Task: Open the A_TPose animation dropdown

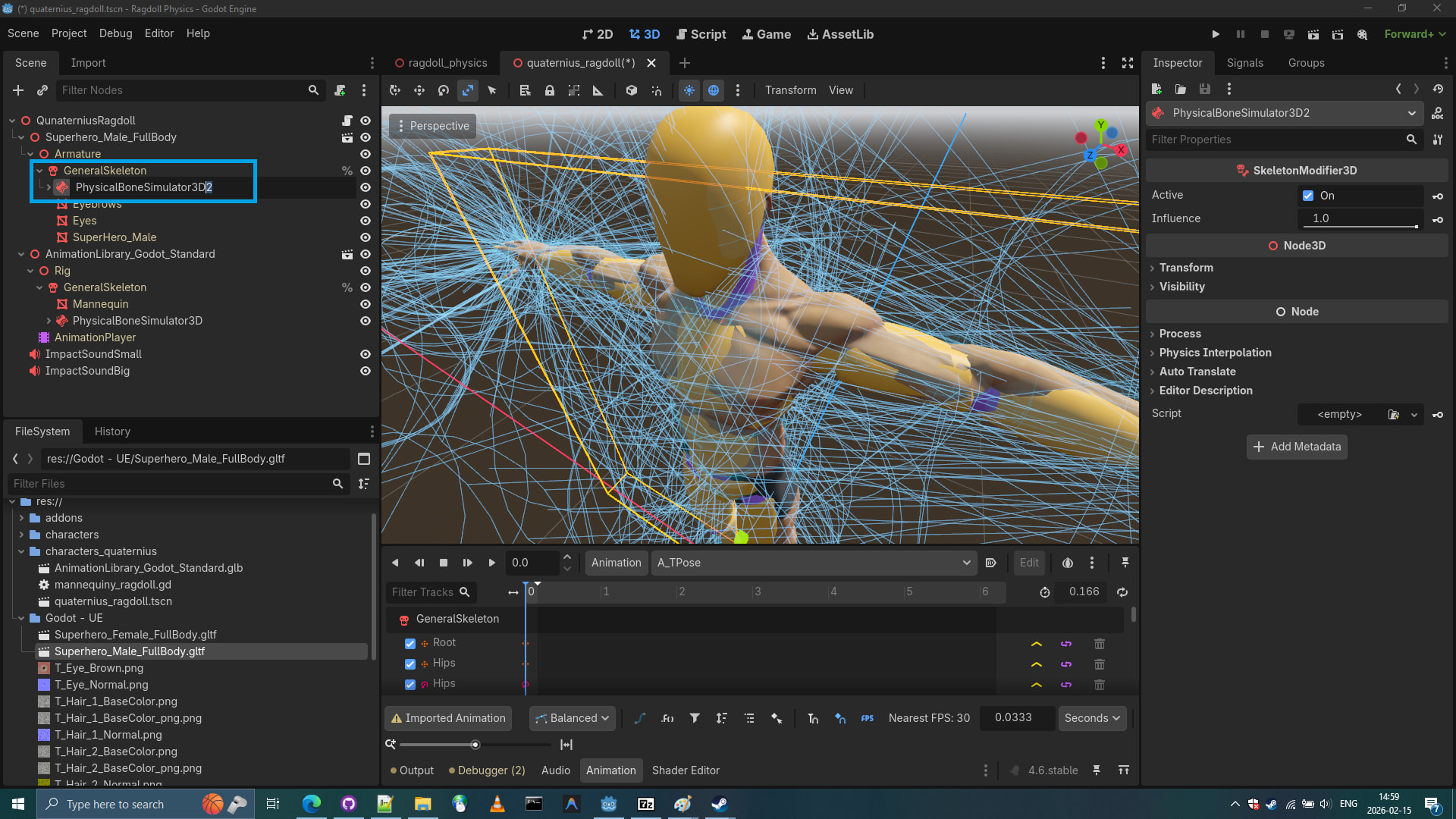Action: point(813,563)
